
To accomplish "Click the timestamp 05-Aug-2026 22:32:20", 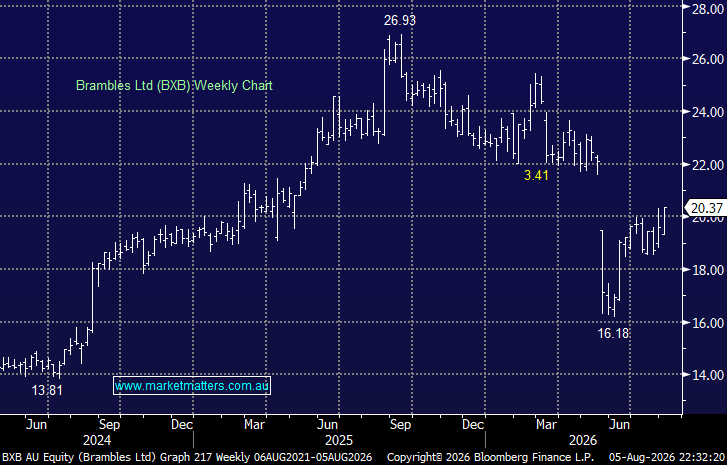I will pyautogui.click(x=667, y=457).
